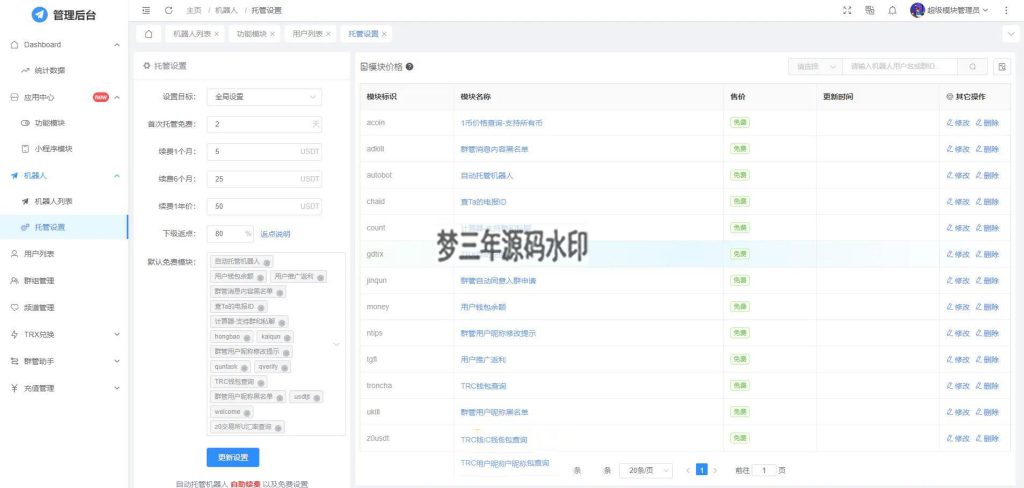The height and width of the screenshot is (488, 1024).
Task: Click 删除 for the adkill row
Action: point(987,149)
